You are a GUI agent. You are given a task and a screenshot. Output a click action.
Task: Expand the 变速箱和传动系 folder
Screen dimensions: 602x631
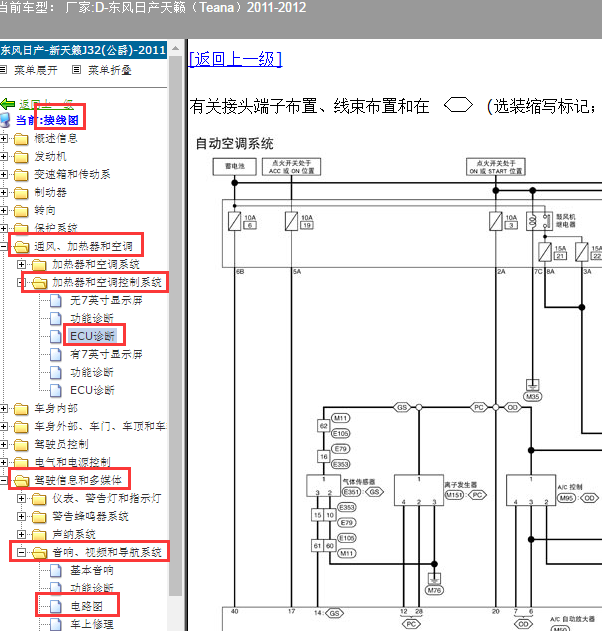click(x=4, y=175)
